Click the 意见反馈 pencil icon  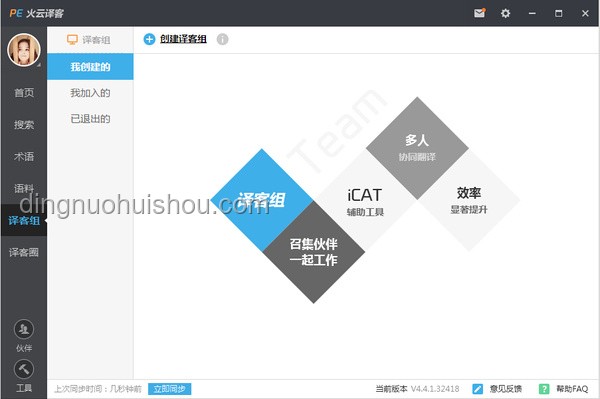[x=478, y=389]
